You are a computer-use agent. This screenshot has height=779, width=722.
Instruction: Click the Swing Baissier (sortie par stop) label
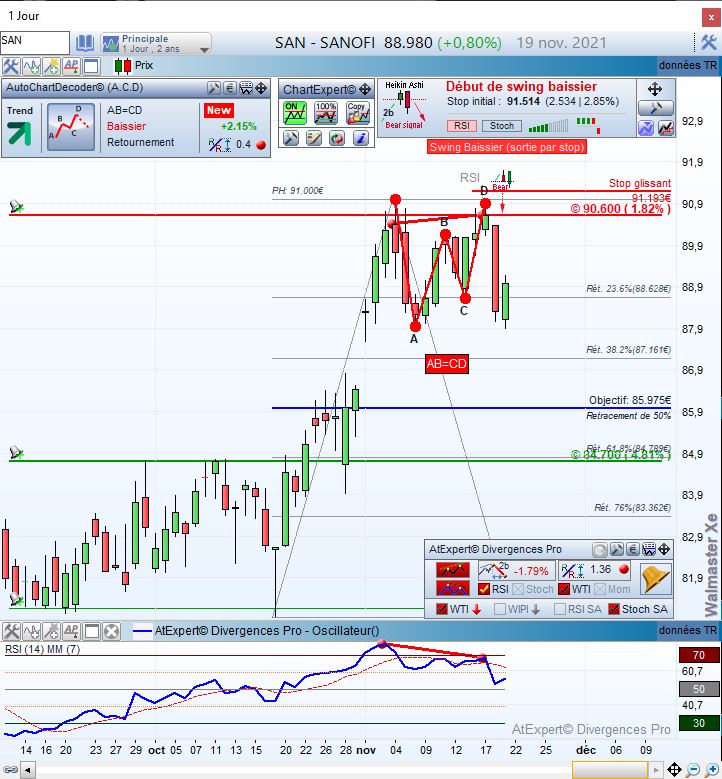pyautogui.click(x=507, y=147)
